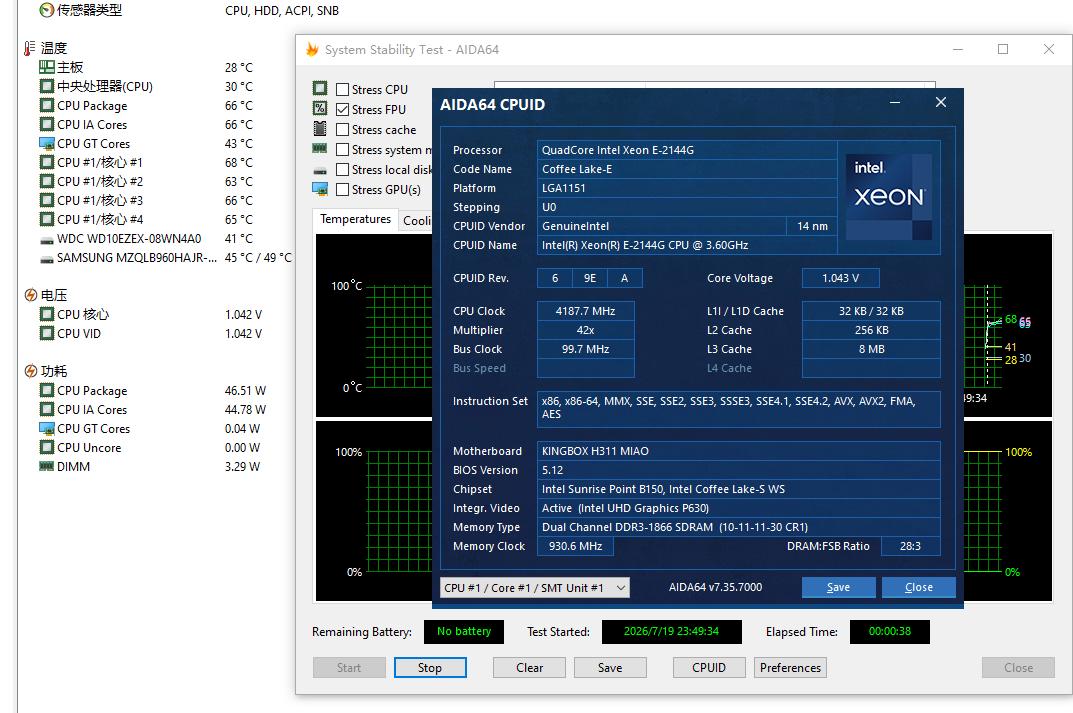
Task: Click the AIDA64 flame icon in title bar
Action: [313, 49]
